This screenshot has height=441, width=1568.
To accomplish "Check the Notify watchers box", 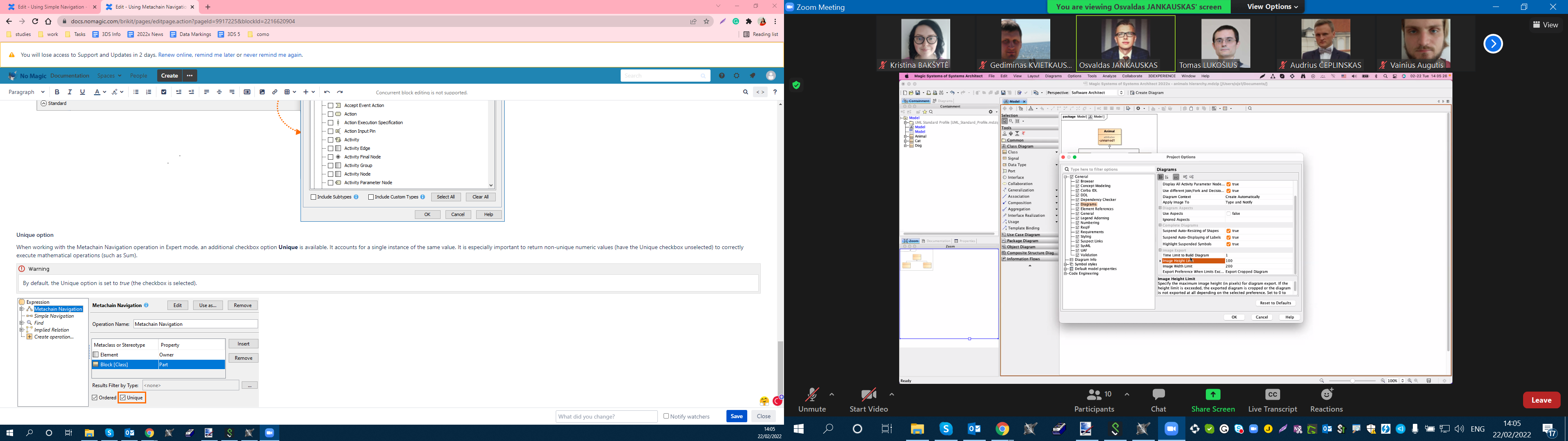I will point(666,416).
